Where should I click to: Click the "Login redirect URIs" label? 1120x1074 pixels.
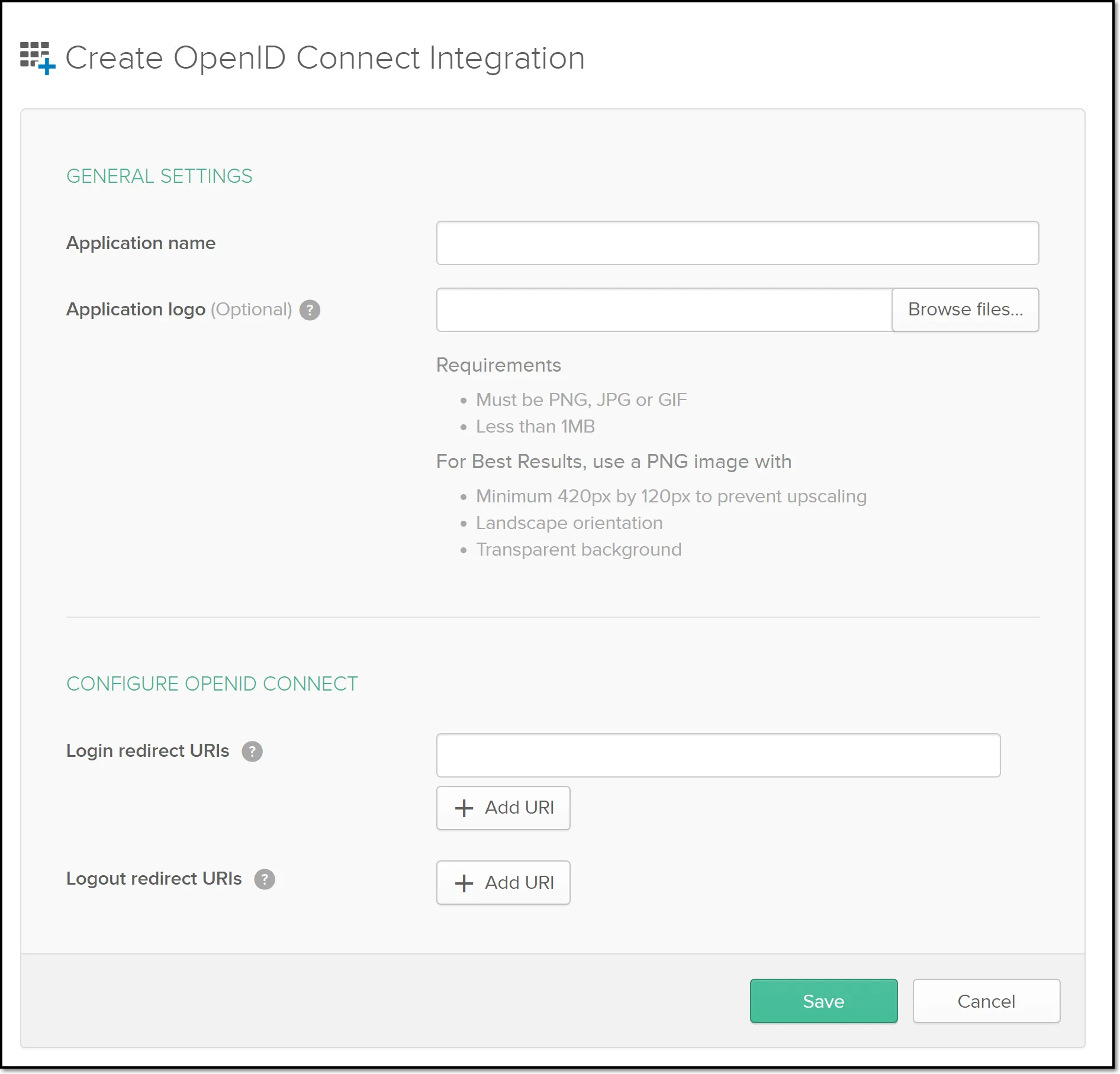pos(147,751)
